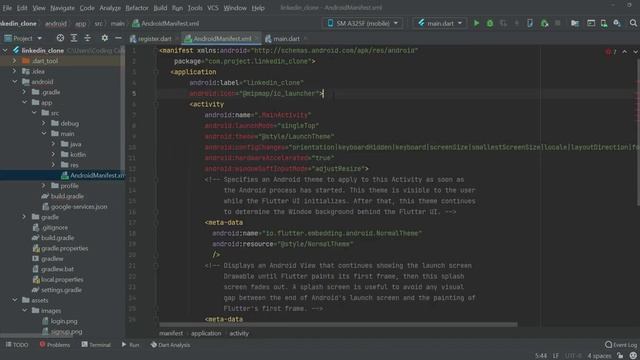The image size is (640, 360).
Task: Open the Run tool window
Action: tap(130, 345)
